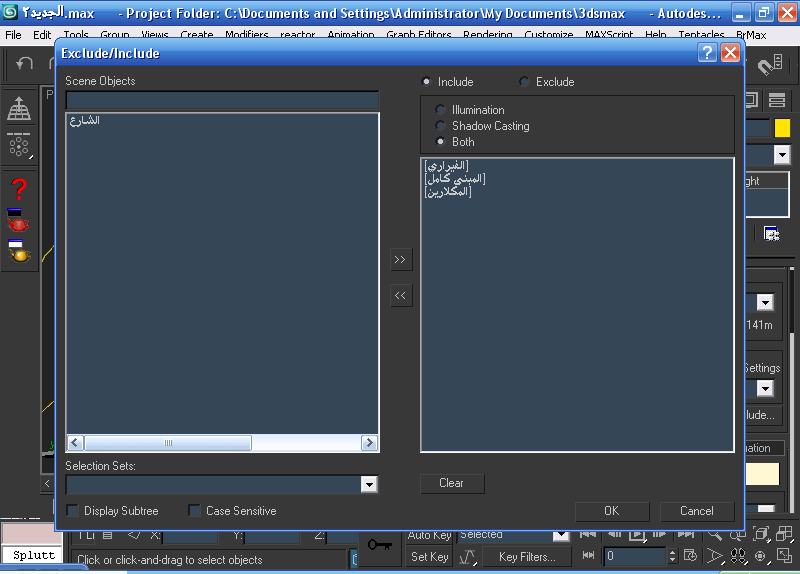Viewport: 800px width, 574px height.
Task: Click Go to Start playback button
Action: tap(587, 534)
